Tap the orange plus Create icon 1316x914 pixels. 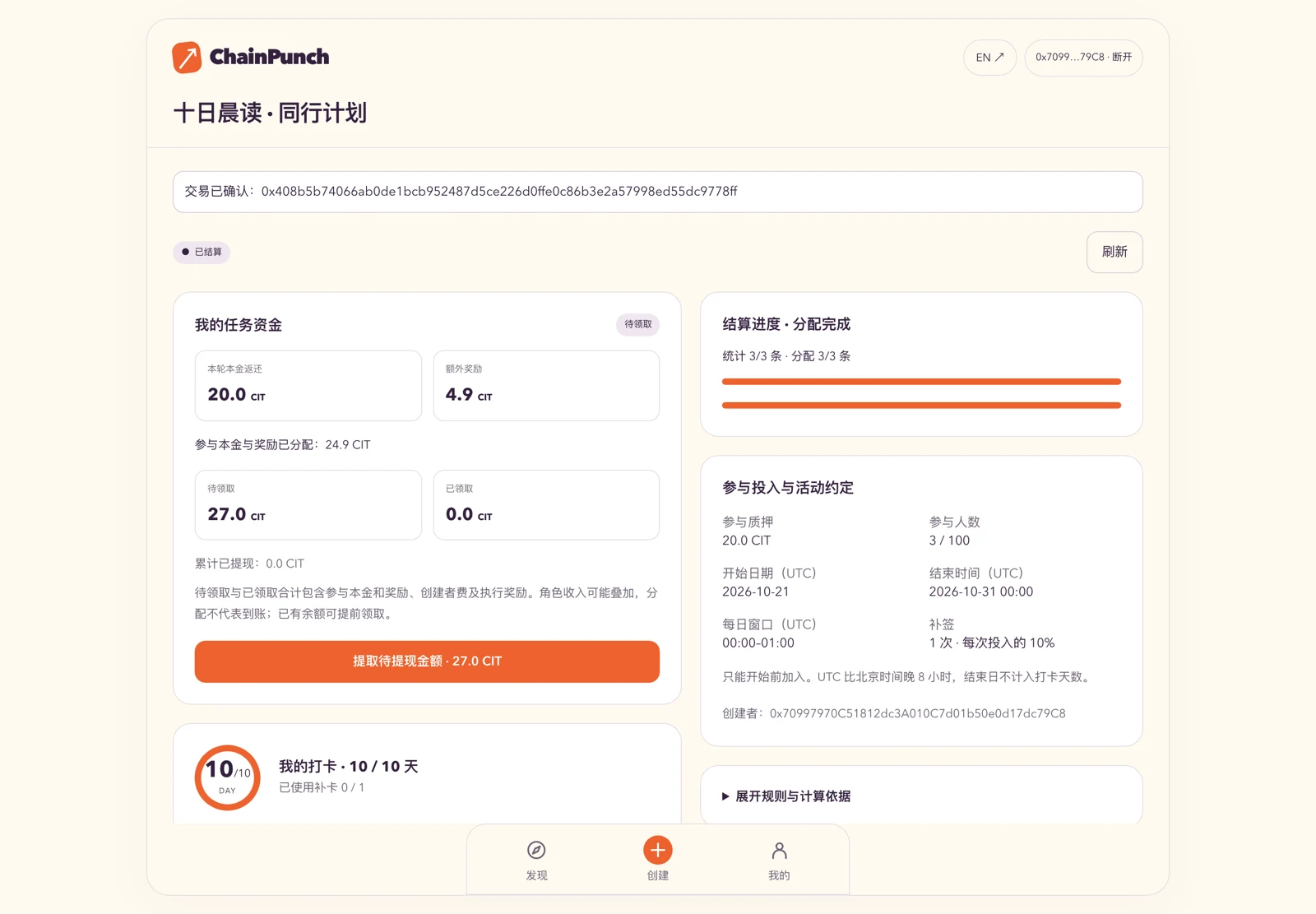coord(658,850)
